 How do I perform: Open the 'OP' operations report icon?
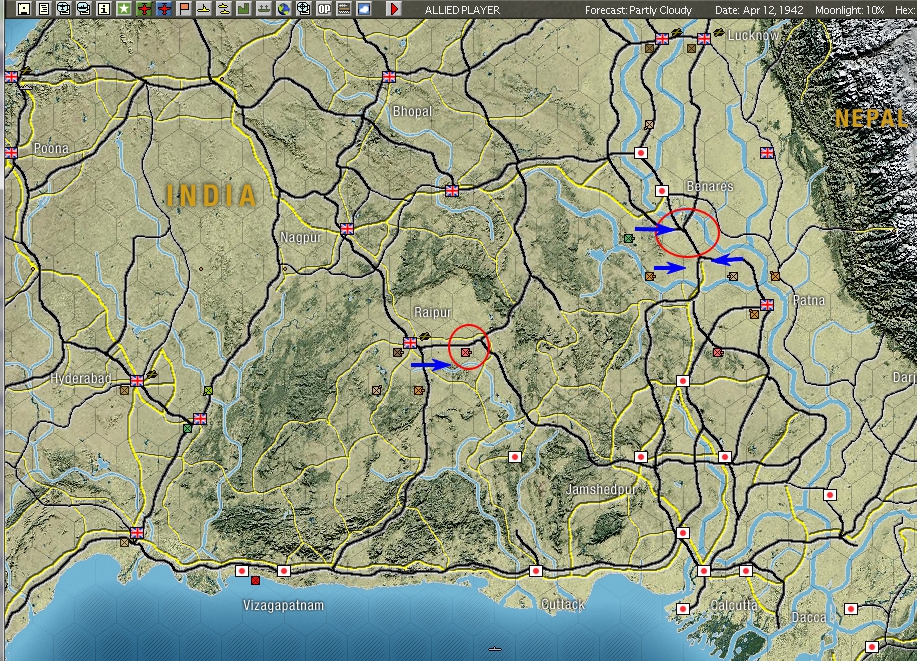323,9
